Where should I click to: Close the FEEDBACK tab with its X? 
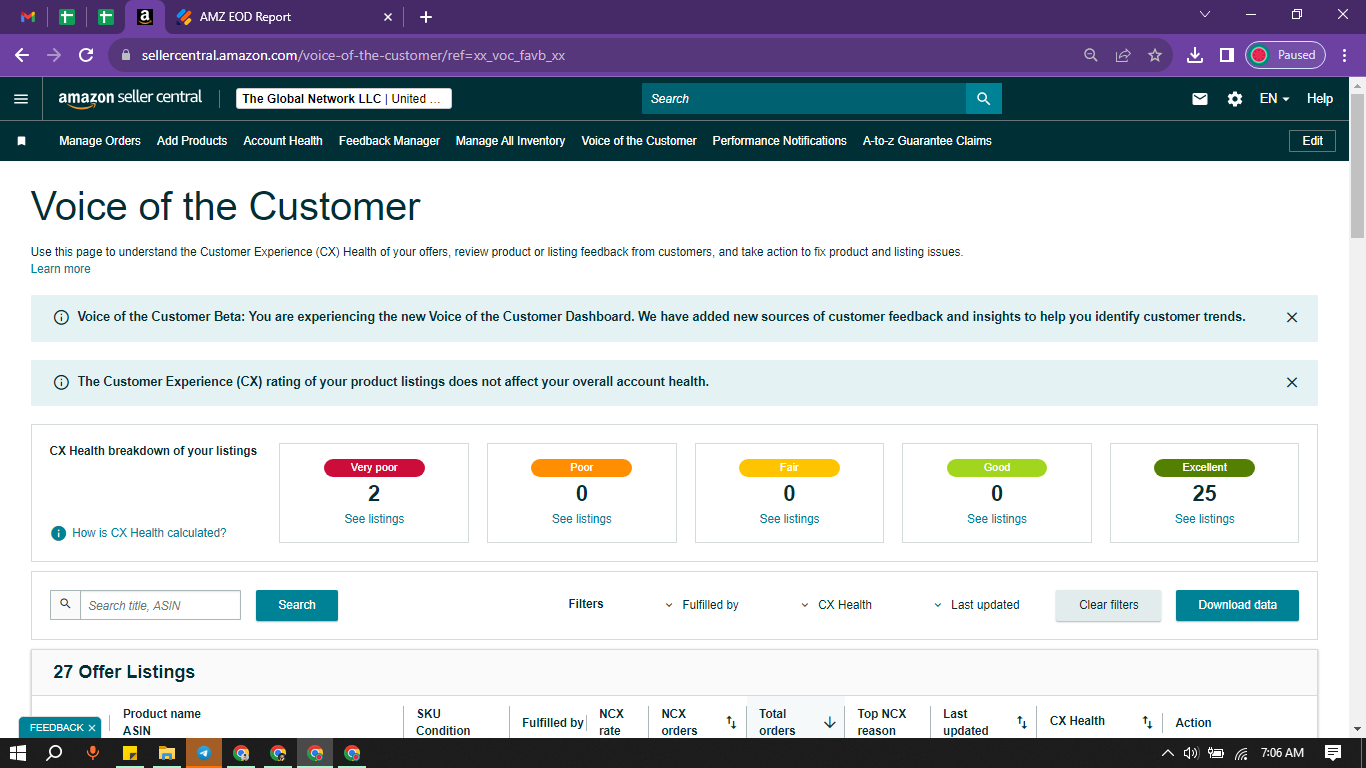[92, 728]
